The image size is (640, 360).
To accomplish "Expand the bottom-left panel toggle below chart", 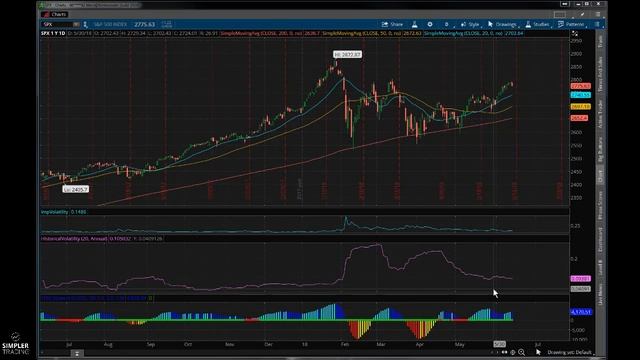I will [77, 353].
